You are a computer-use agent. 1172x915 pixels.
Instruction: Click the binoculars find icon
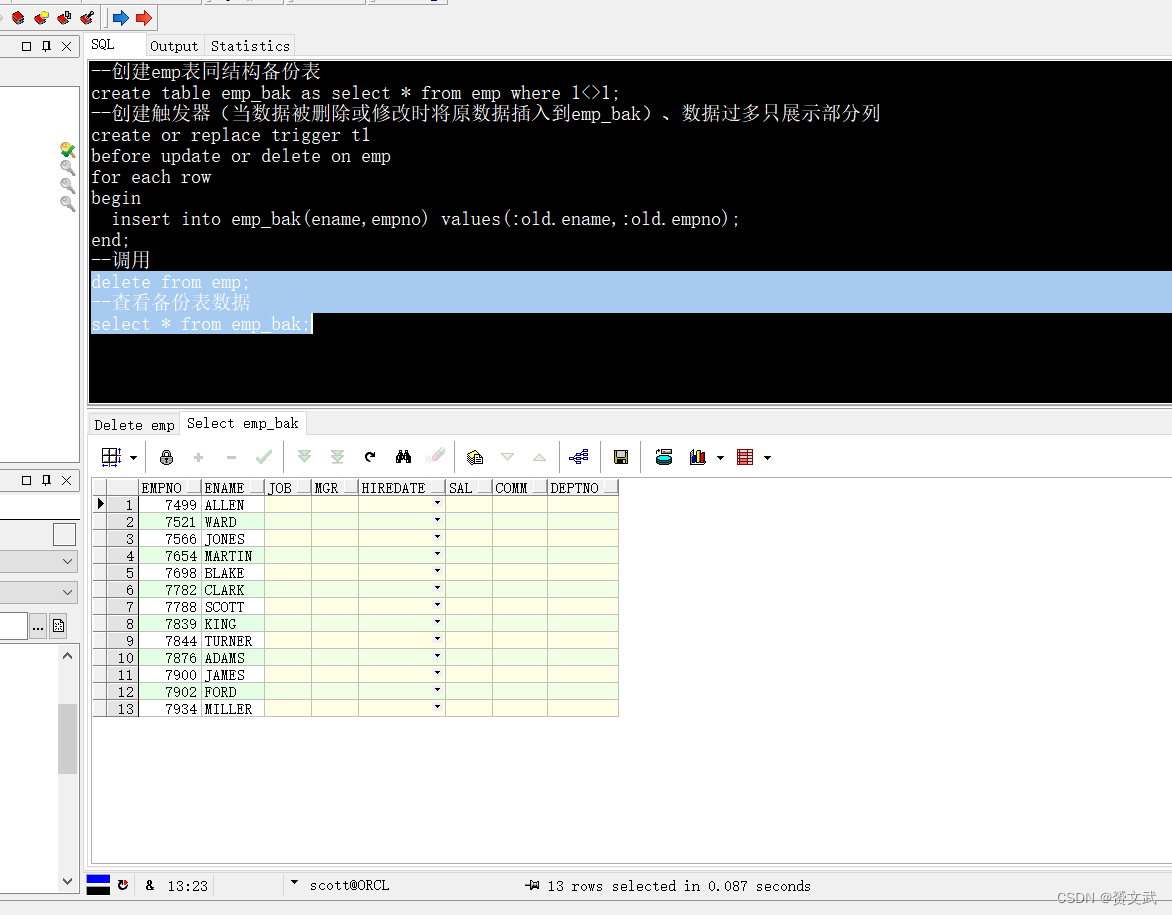(x=404, y=457)
